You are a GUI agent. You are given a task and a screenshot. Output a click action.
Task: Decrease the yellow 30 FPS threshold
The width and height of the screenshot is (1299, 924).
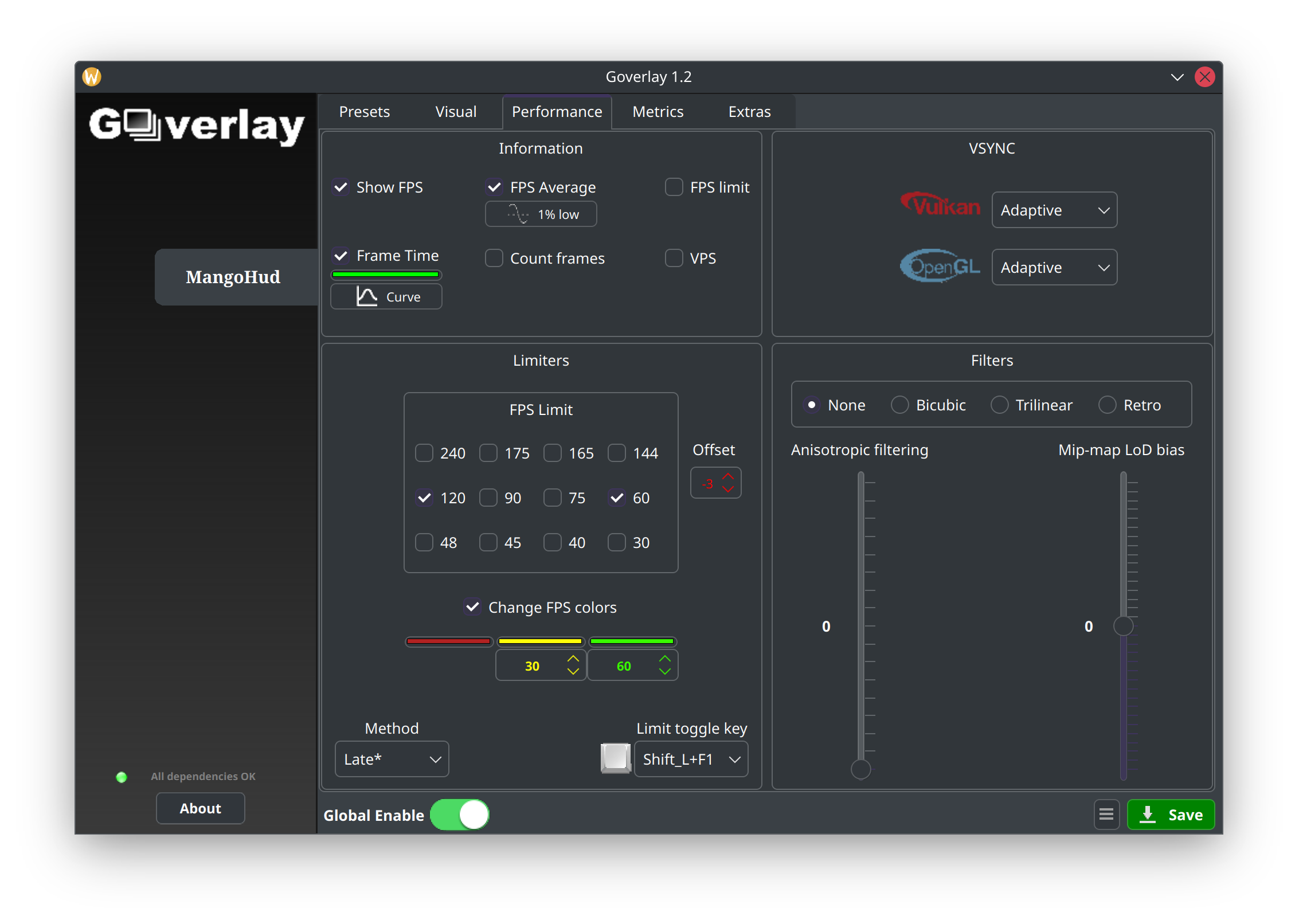(x=573, y=671)
